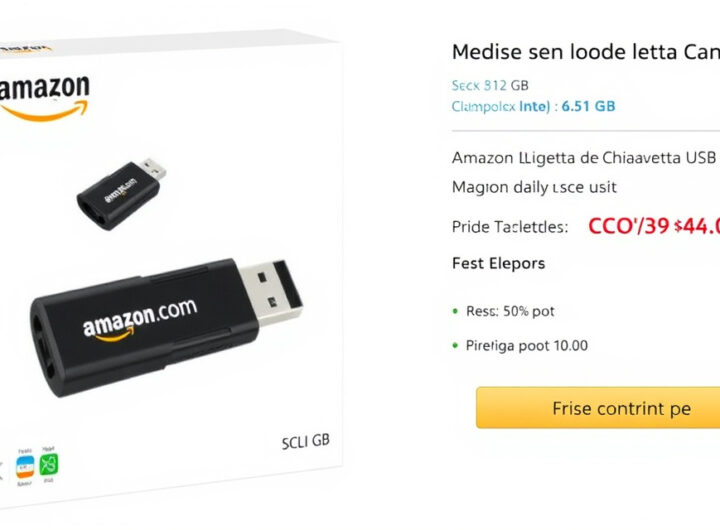Viewport: 720px width, 530px height.
Task: Click the green bullet before 'Pireliga poot 10.00'
Action: click(x=455, y=345)
